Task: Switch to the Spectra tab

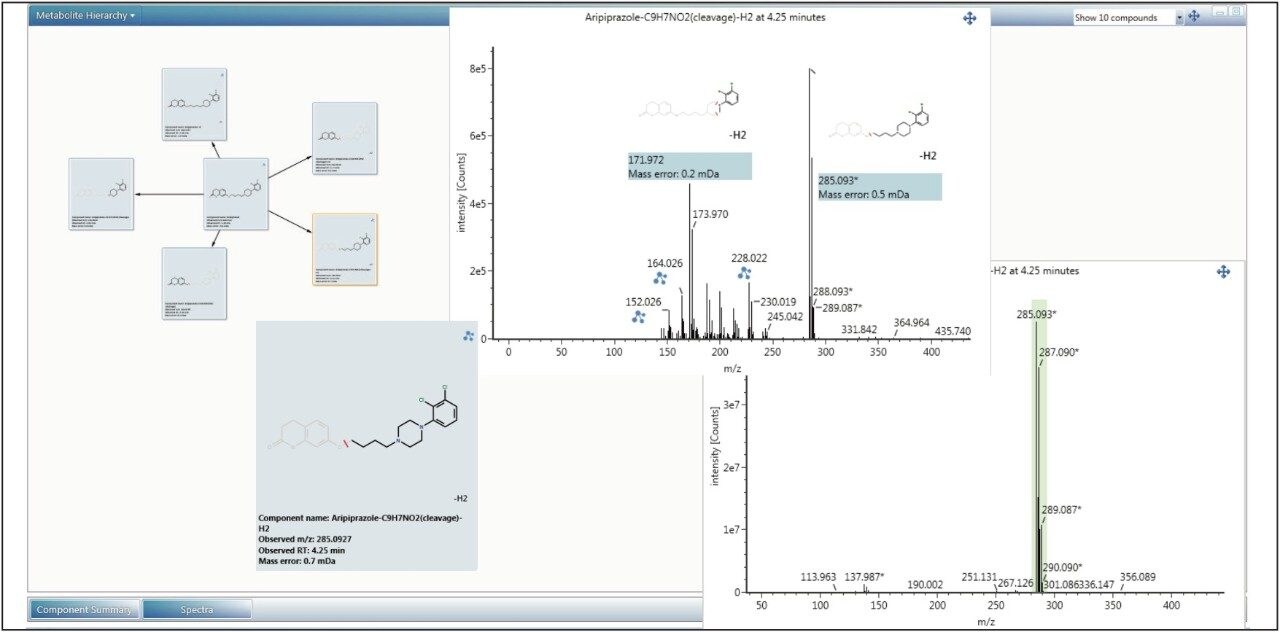Action: point(198,608)
